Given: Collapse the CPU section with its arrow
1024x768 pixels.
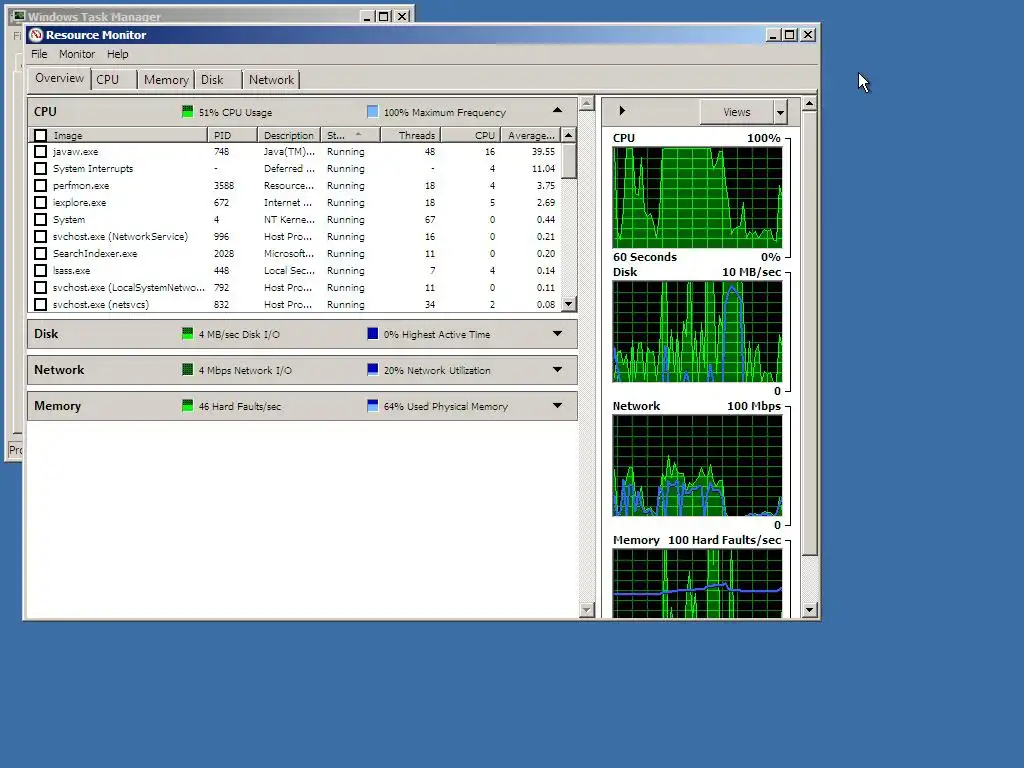Looking at the screenshot, I should click(557, 110).
